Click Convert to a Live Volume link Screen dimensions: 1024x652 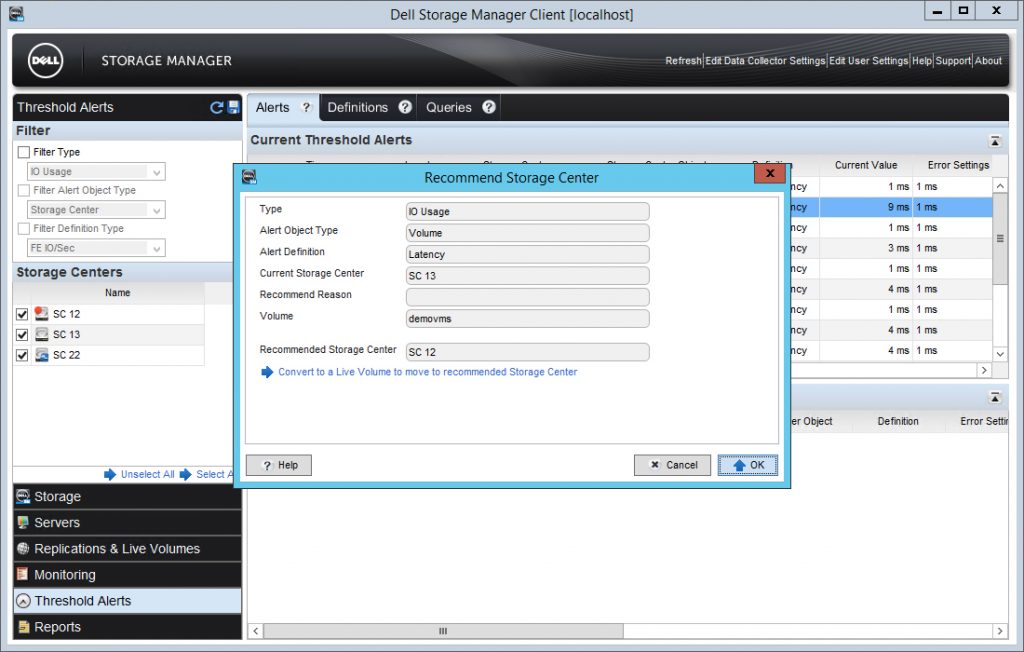(428, 372)
